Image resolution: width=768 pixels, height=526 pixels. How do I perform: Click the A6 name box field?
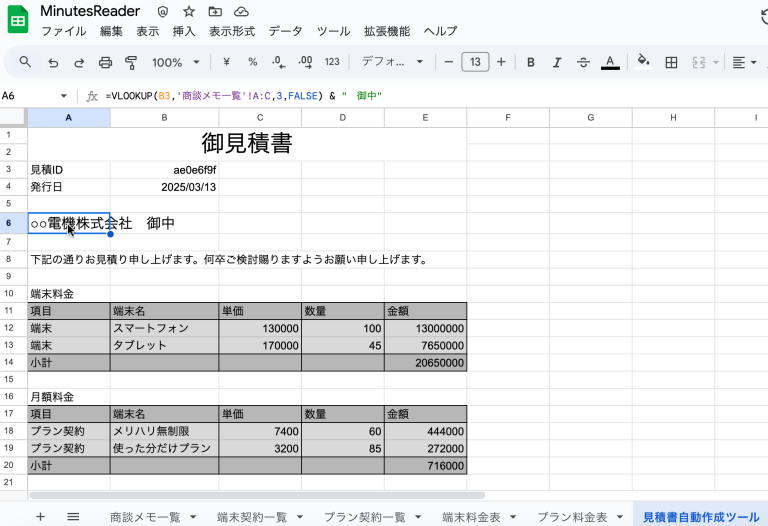pyautogui.click(x=30, y=96)
